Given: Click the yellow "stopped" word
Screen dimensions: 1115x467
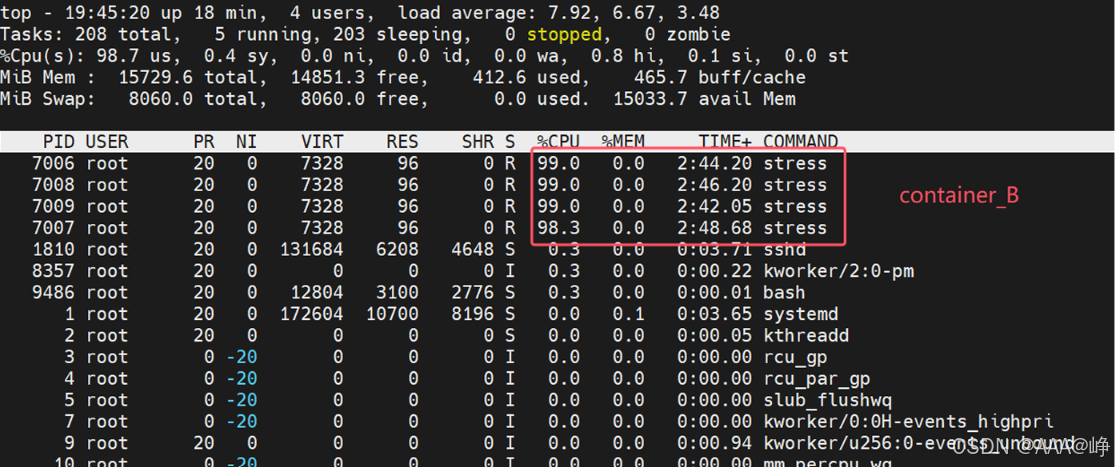Looking at the screenshot, I should (x=565, y=34).
